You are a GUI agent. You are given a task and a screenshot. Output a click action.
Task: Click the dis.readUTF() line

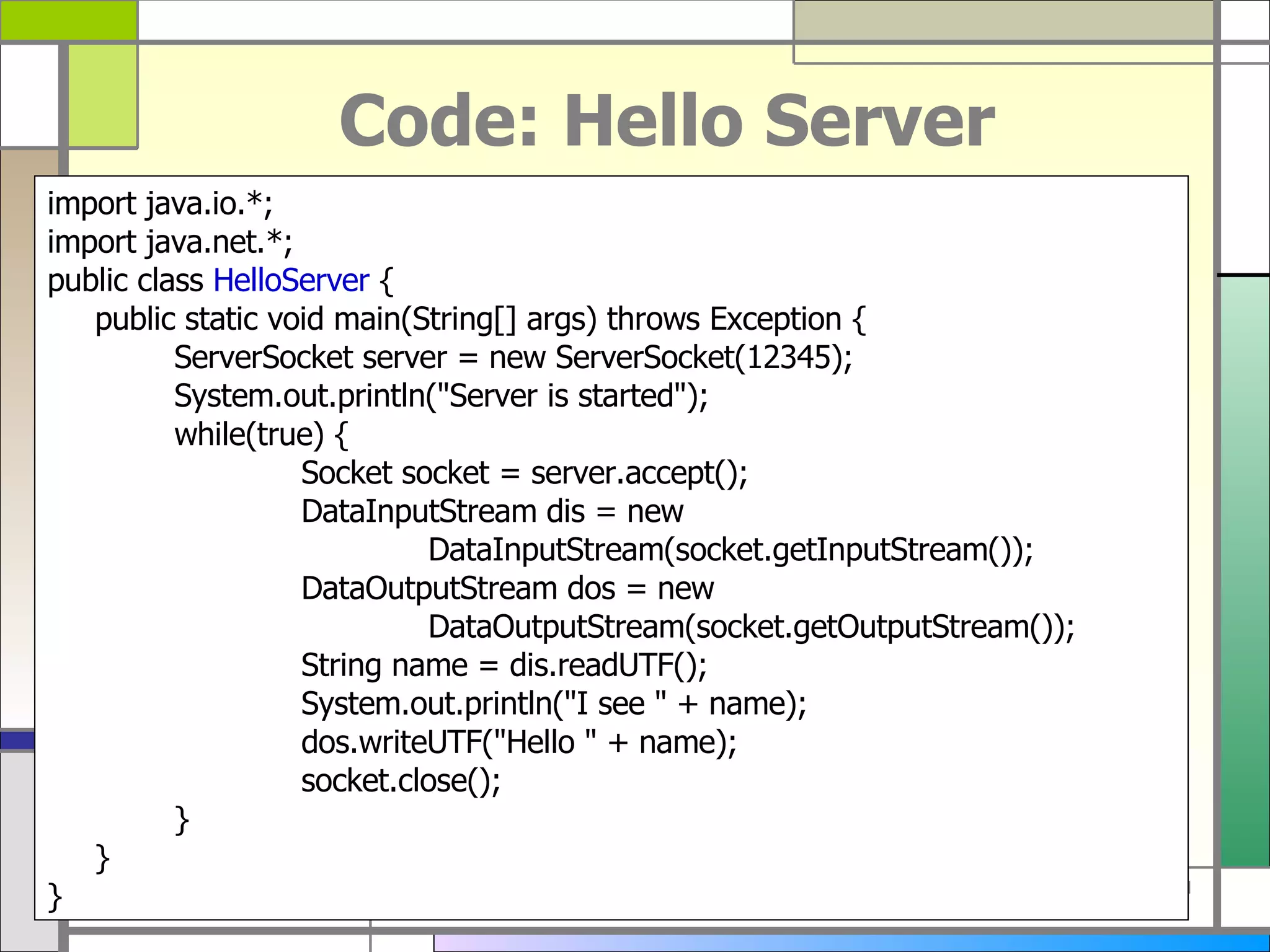[504, 666]
